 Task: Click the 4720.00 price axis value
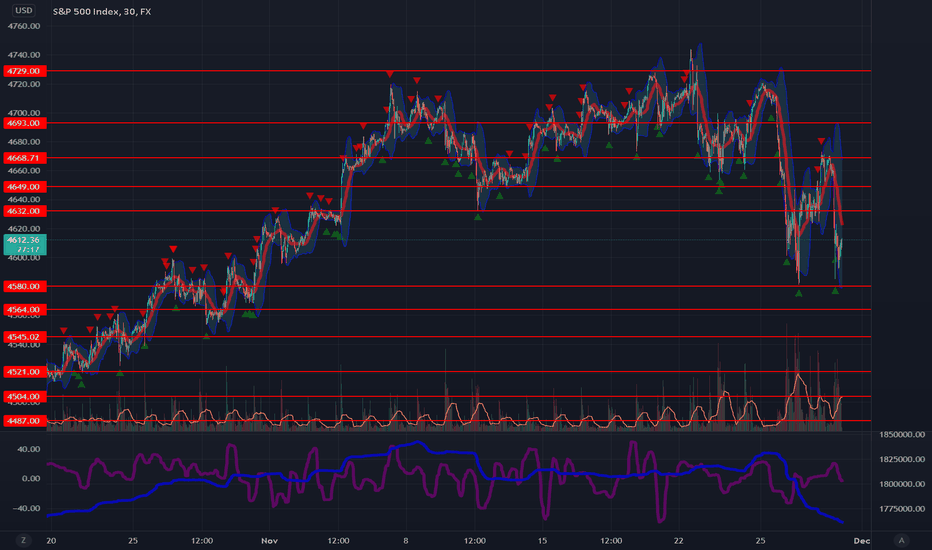pyautogui.click(x=24, y=84)
